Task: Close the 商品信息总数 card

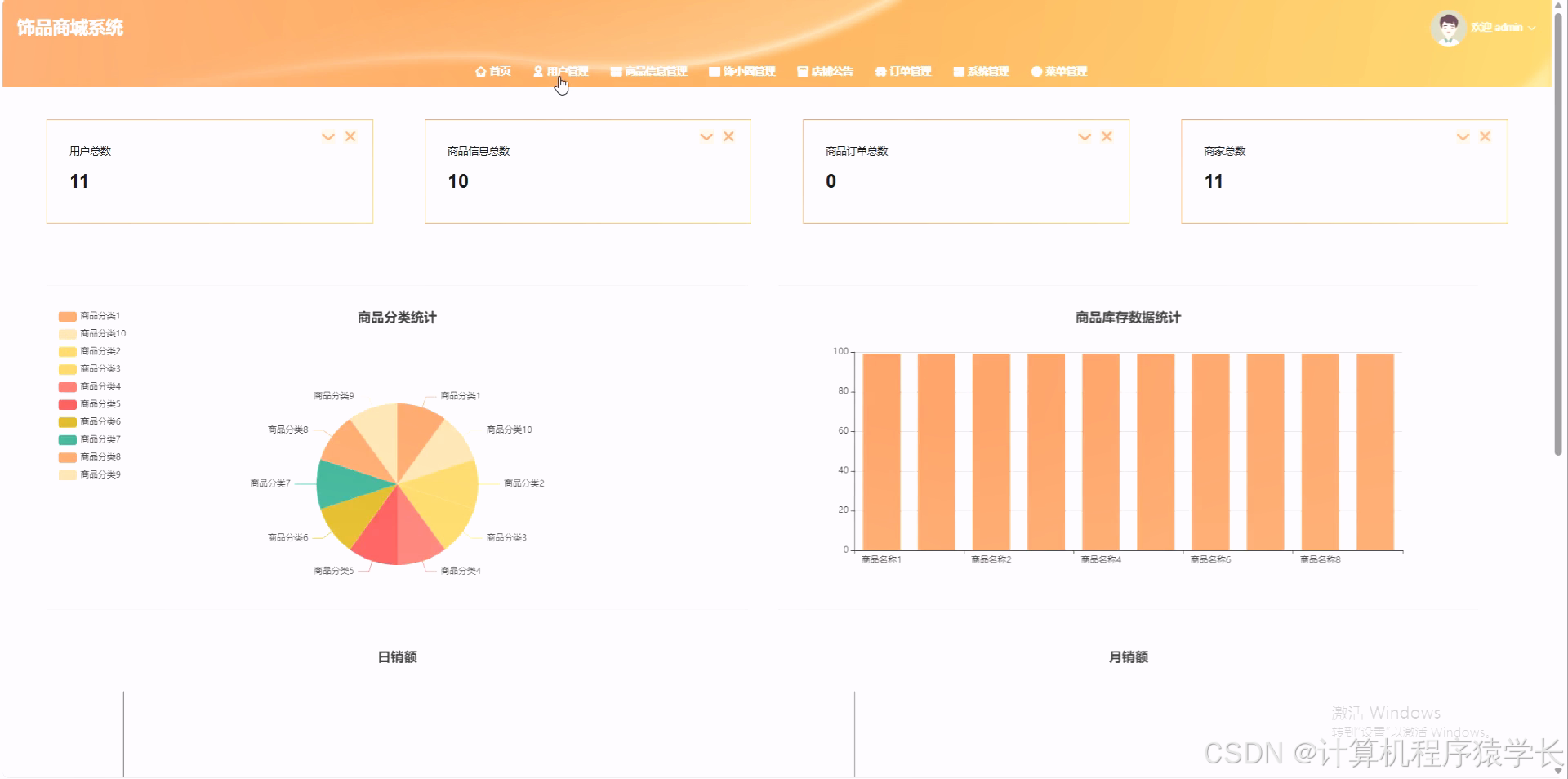Action: (728, 136)
